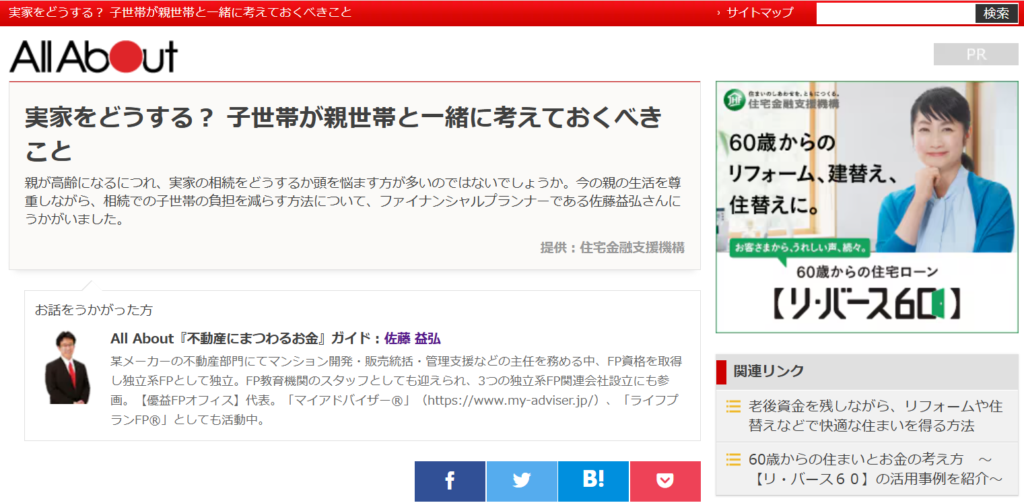This screenshot has height=503, width=1024.
Task: Click the author portrait photo
Action: click(x=67, y=367)
